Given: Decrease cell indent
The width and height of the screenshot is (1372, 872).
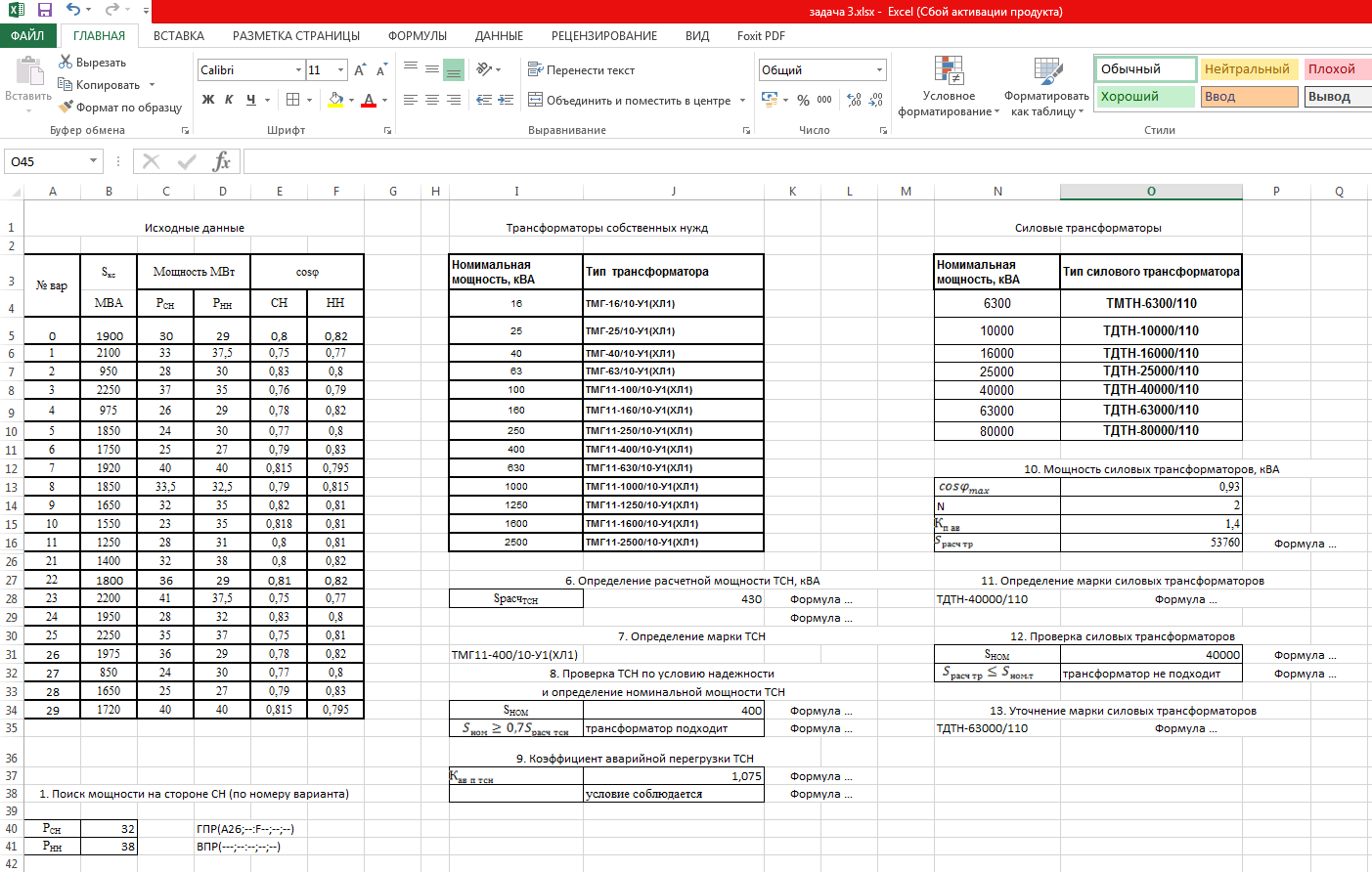Looking at the screenshot, I should click(x=484, y=100).
